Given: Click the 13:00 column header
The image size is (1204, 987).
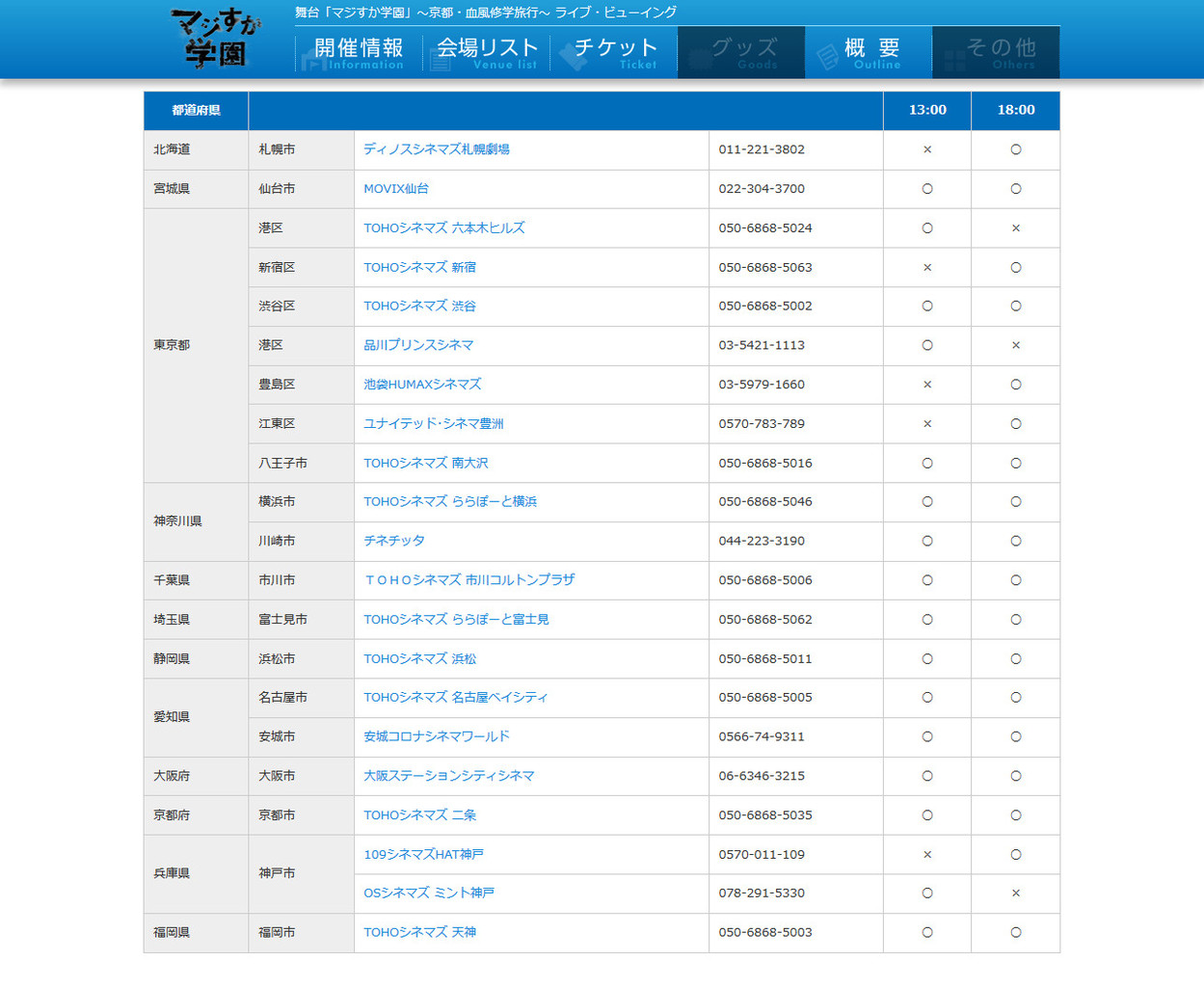Looking at the screenshot, I should pyautogui.click(x=927, y=111).
